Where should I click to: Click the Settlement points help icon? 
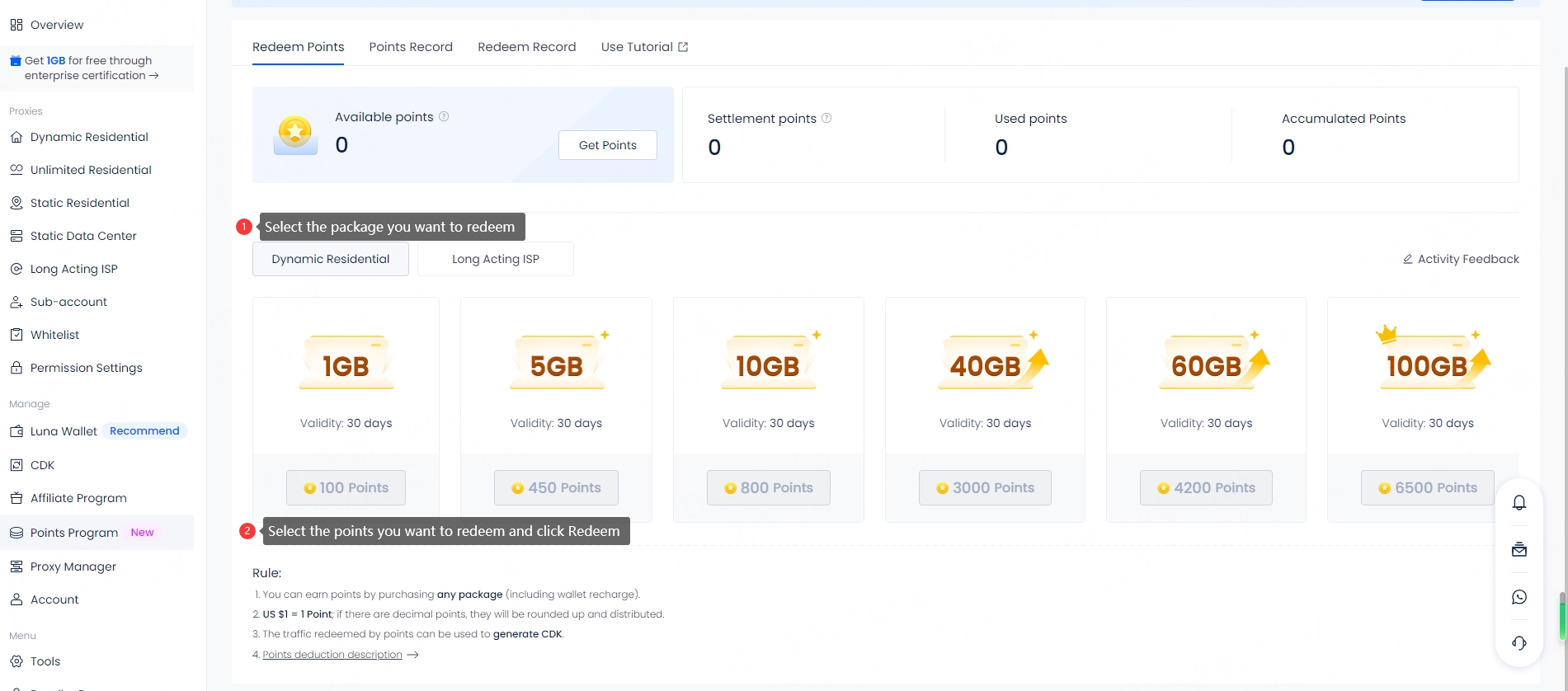click(x=826, y=118)
